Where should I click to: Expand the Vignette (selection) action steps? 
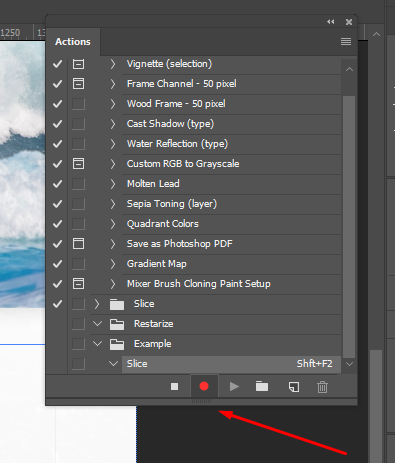point(113,64)
